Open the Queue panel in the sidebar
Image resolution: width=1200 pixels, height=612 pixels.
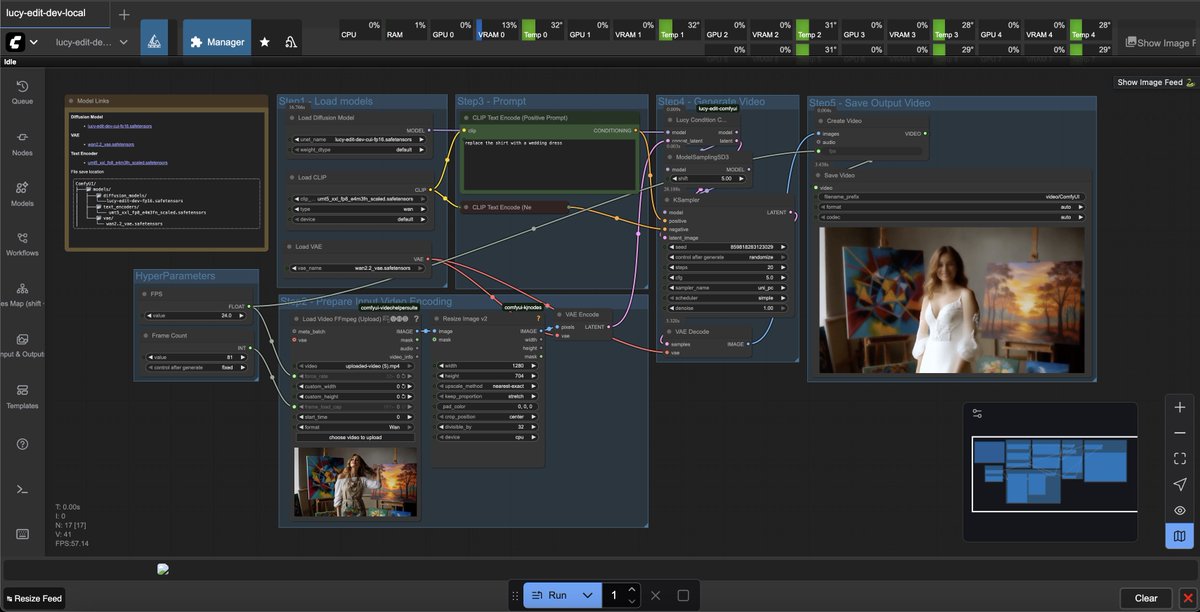pos(22,90)
